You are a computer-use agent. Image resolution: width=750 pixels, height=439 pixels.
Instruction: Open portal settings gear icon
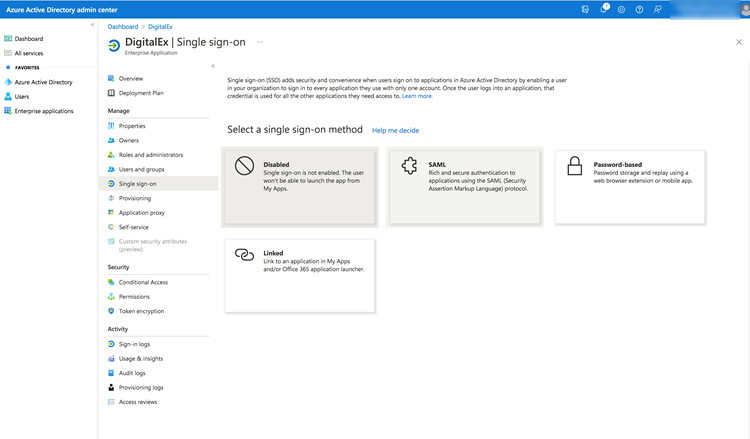[621, 9]
